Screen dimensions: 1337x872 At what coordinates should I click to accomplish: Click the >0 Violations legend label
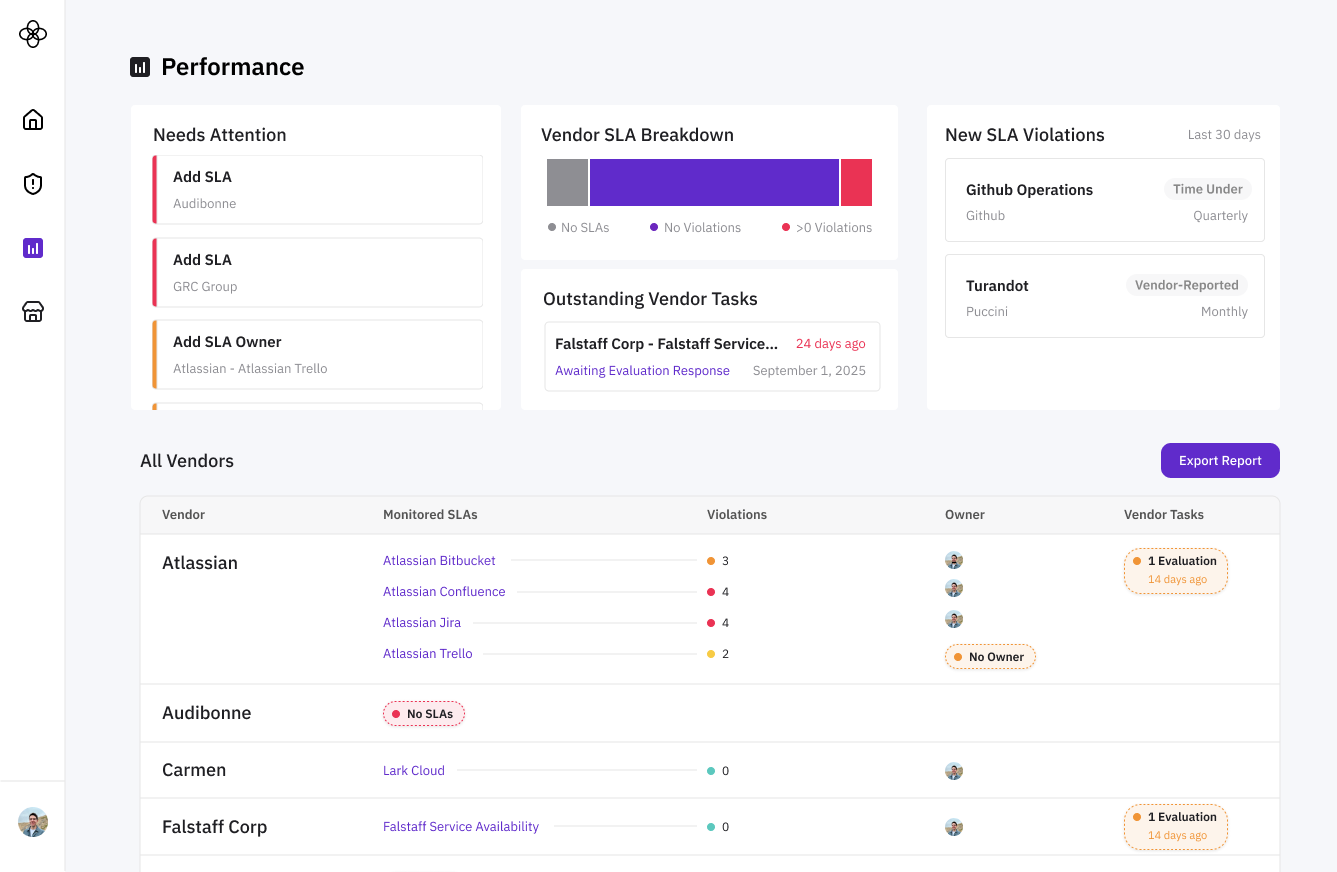[834, 227]
